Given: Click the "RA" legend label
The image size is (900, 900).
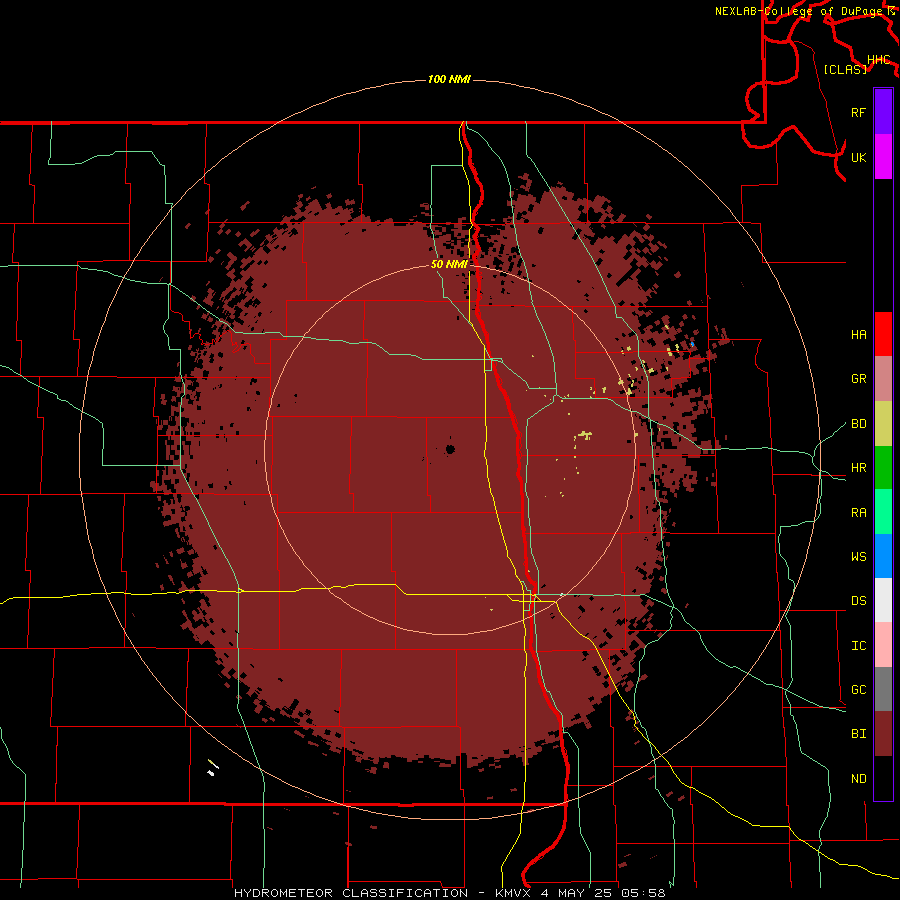Looking at the screenshot, I should tap(858, 513).
